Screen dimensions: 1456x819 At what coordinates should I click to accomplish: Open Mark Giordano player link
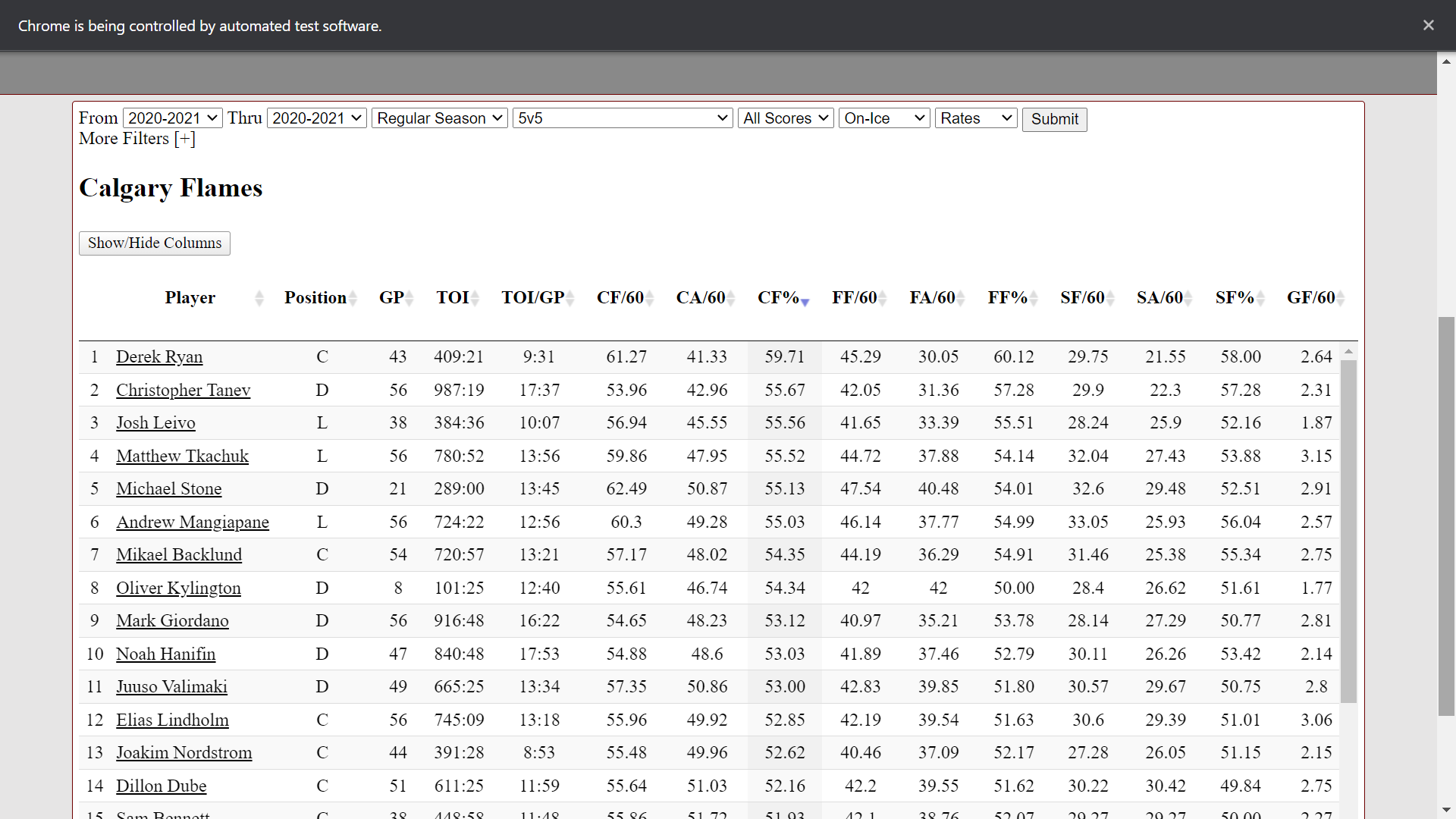pos(172,621)
